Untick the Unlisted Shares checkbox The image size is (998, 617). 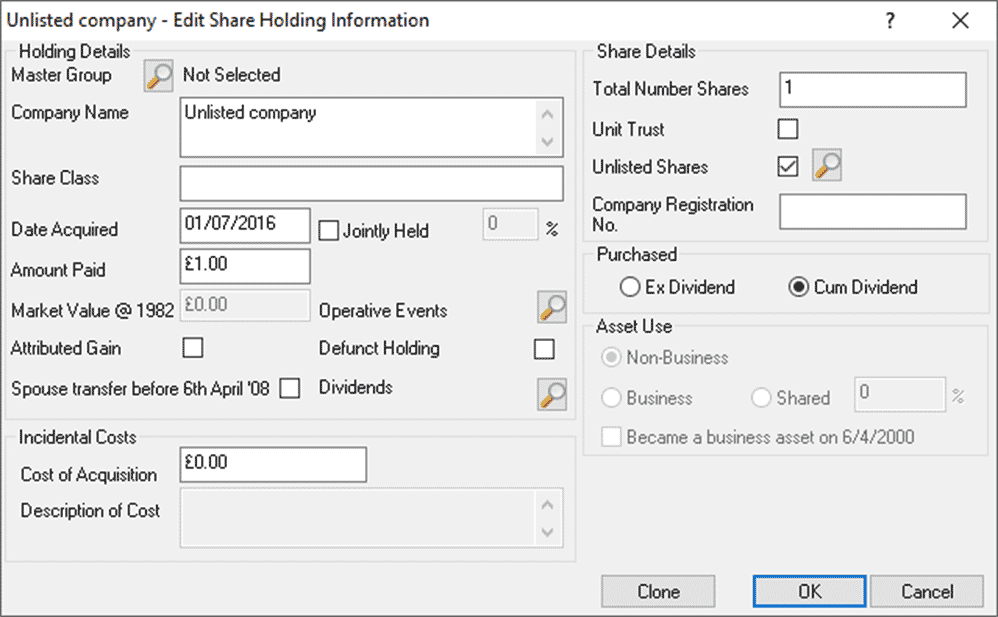pyautogui.click(x=788, y=167)
